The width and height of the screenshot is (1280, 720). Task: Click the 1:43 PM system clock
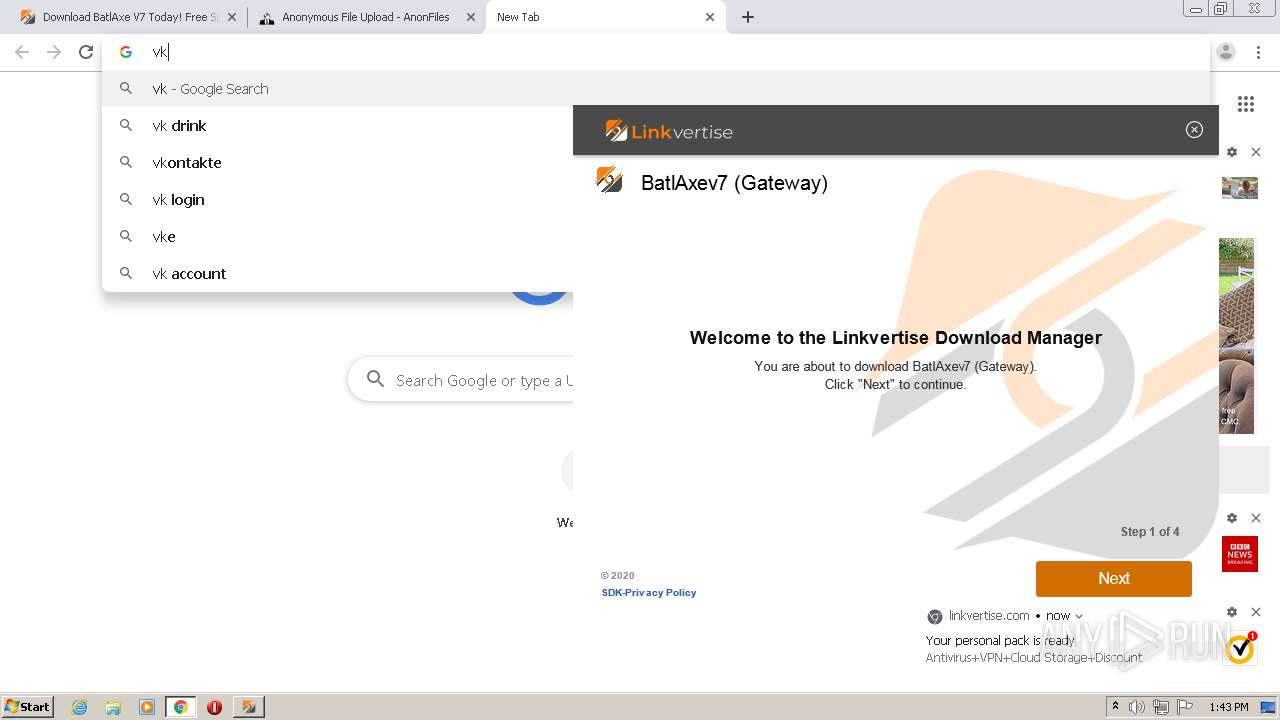(x=1229, y=707)
